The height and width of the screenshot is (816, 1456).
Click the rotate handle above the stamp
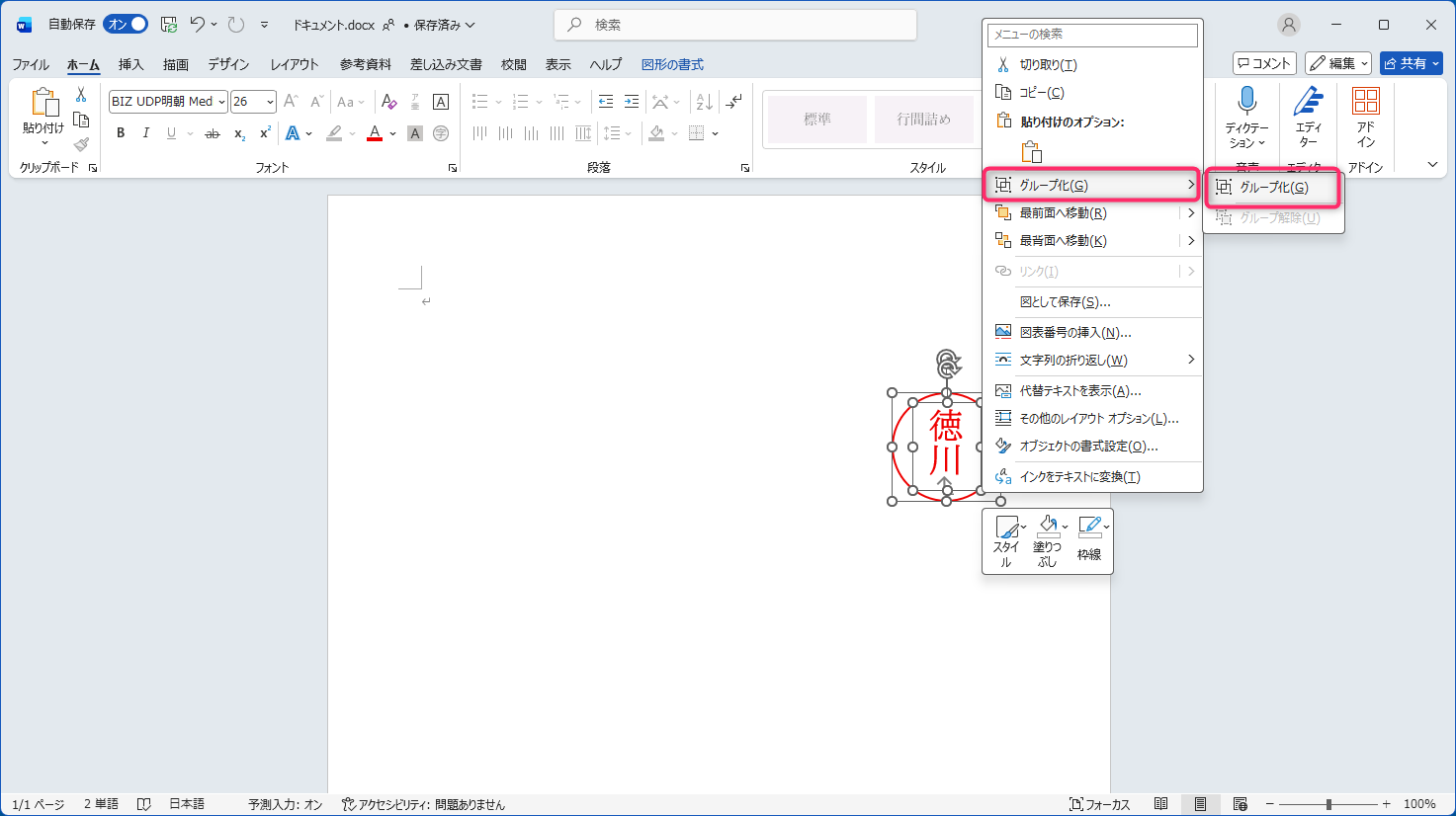click(x=947, y=363)
